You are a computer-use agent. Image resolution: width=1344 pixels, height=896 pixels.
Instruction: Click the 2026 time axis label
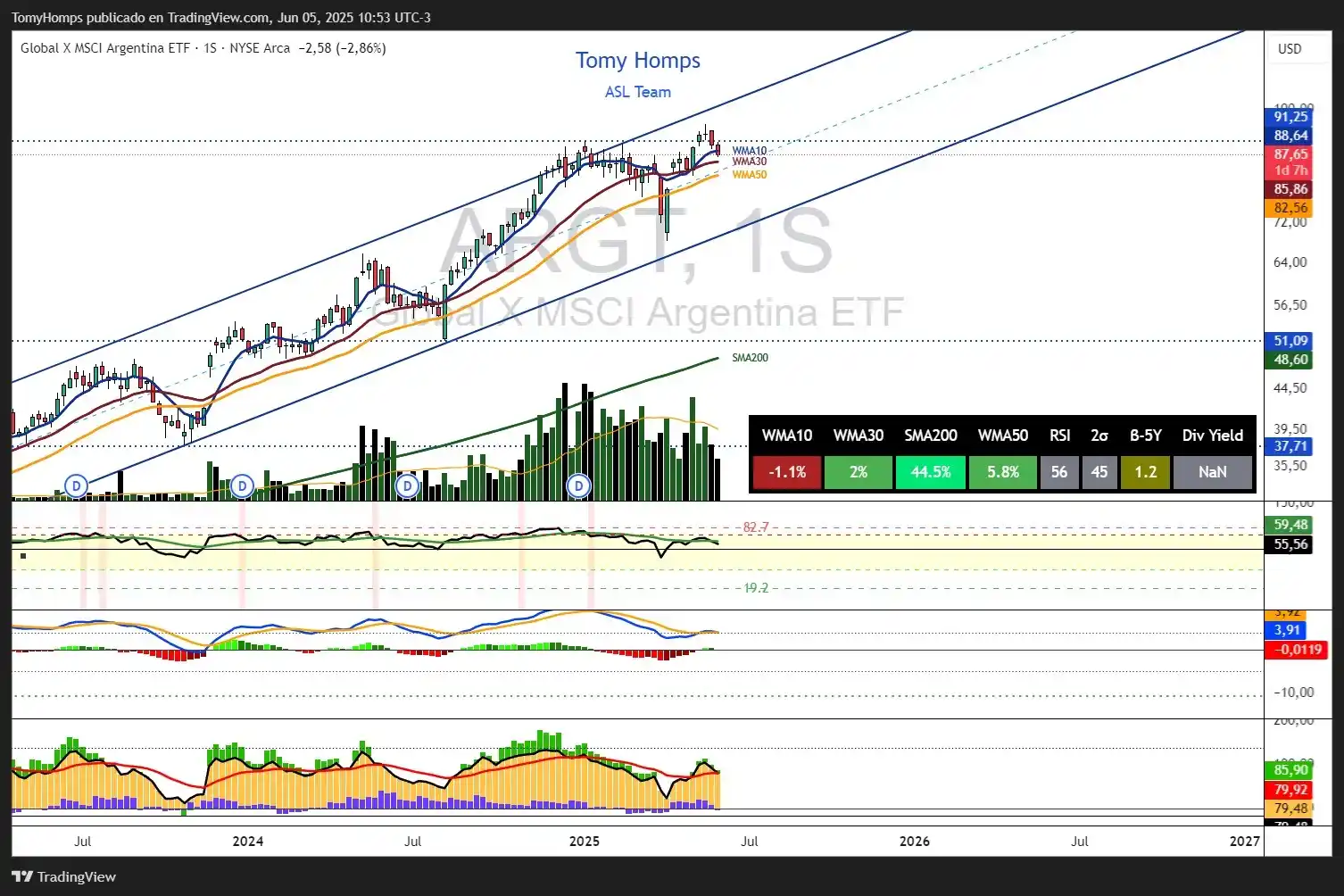coord(914,842)
